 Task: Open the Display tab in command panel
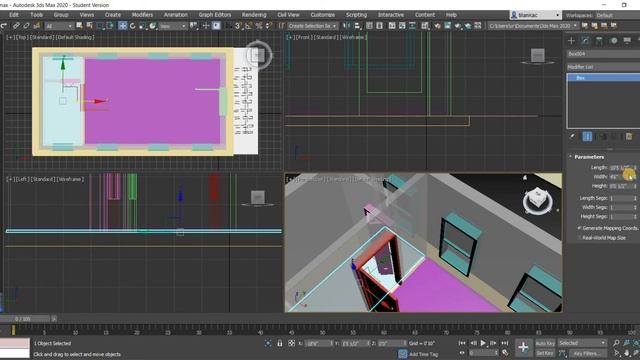627,40
